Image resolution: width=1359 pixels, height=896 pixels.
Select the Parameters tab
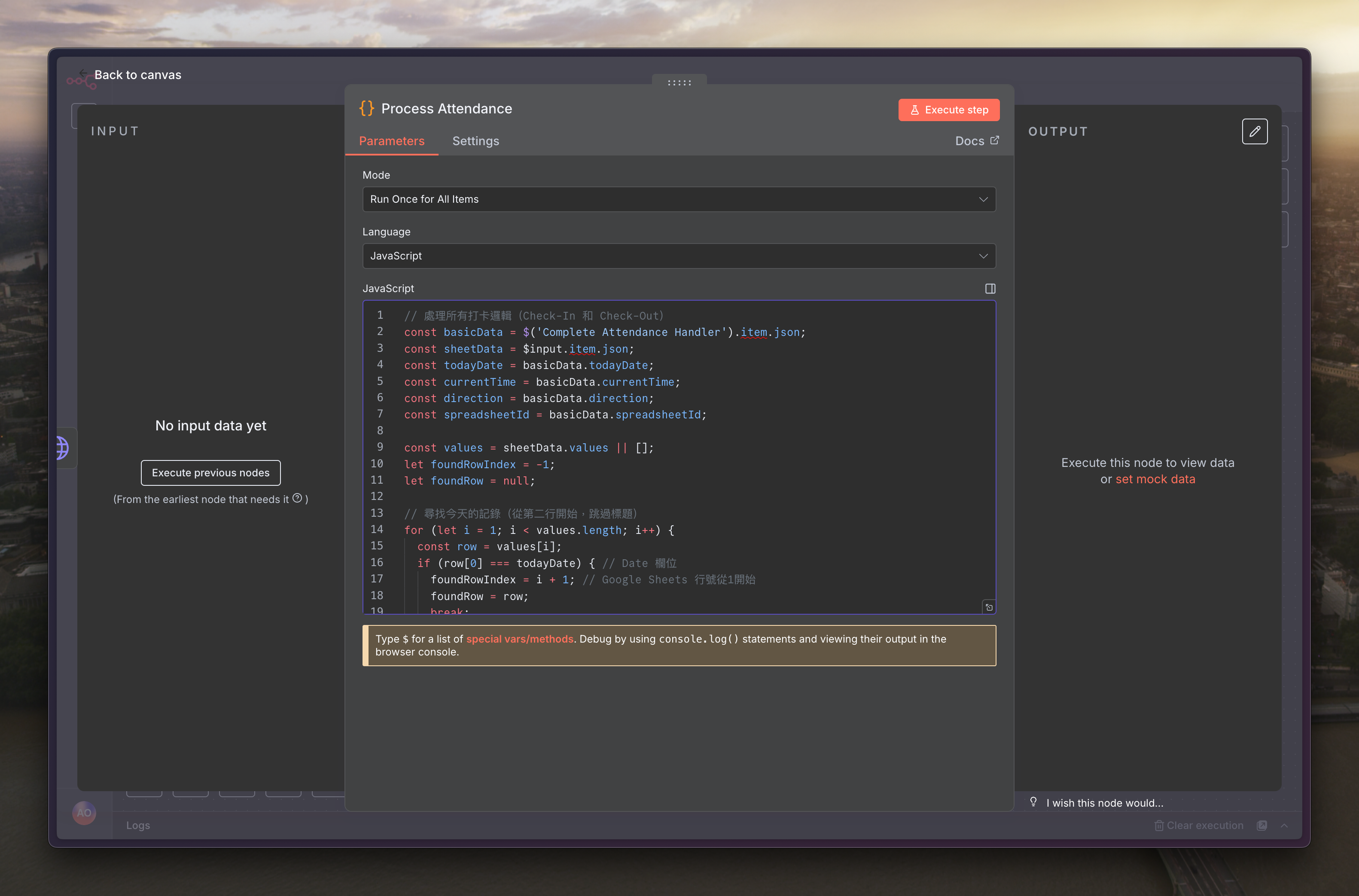tap(391, 141)
